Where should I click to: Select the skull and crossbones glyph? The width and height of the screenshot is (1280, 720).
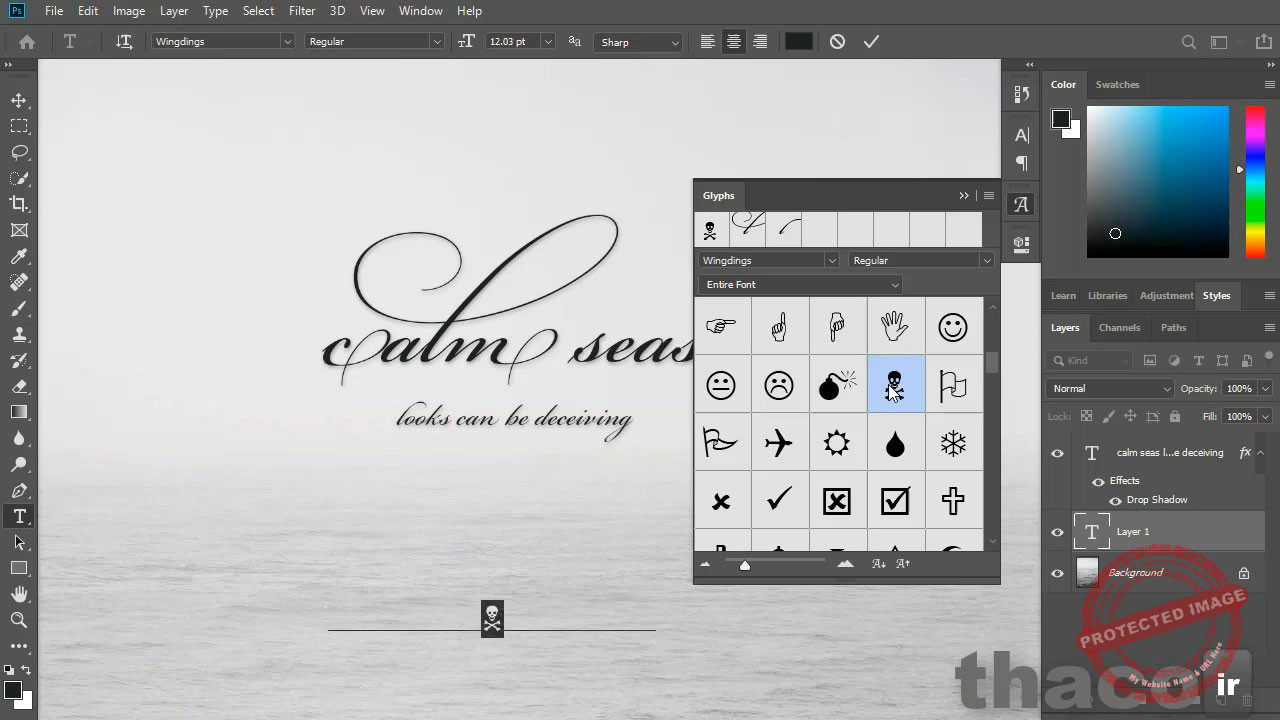click(x=895, y=385)
